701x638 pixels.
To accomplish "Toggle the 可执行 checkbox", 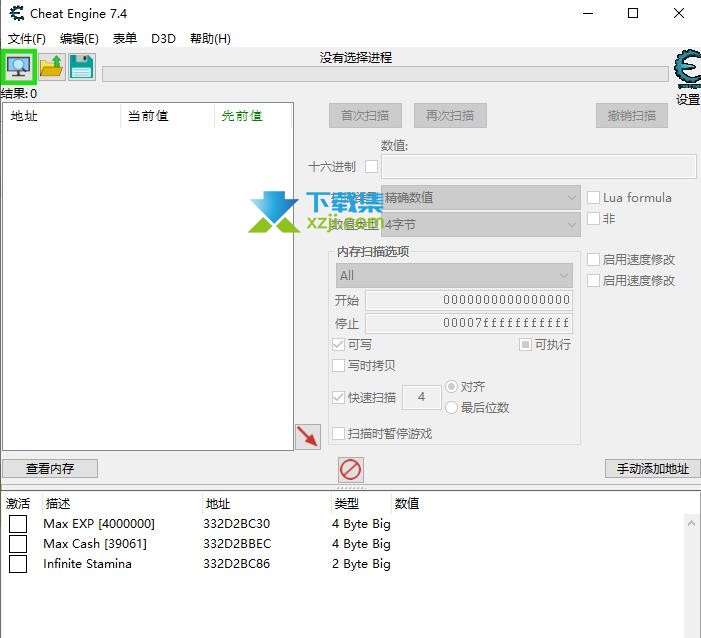I will pos(525,345).
